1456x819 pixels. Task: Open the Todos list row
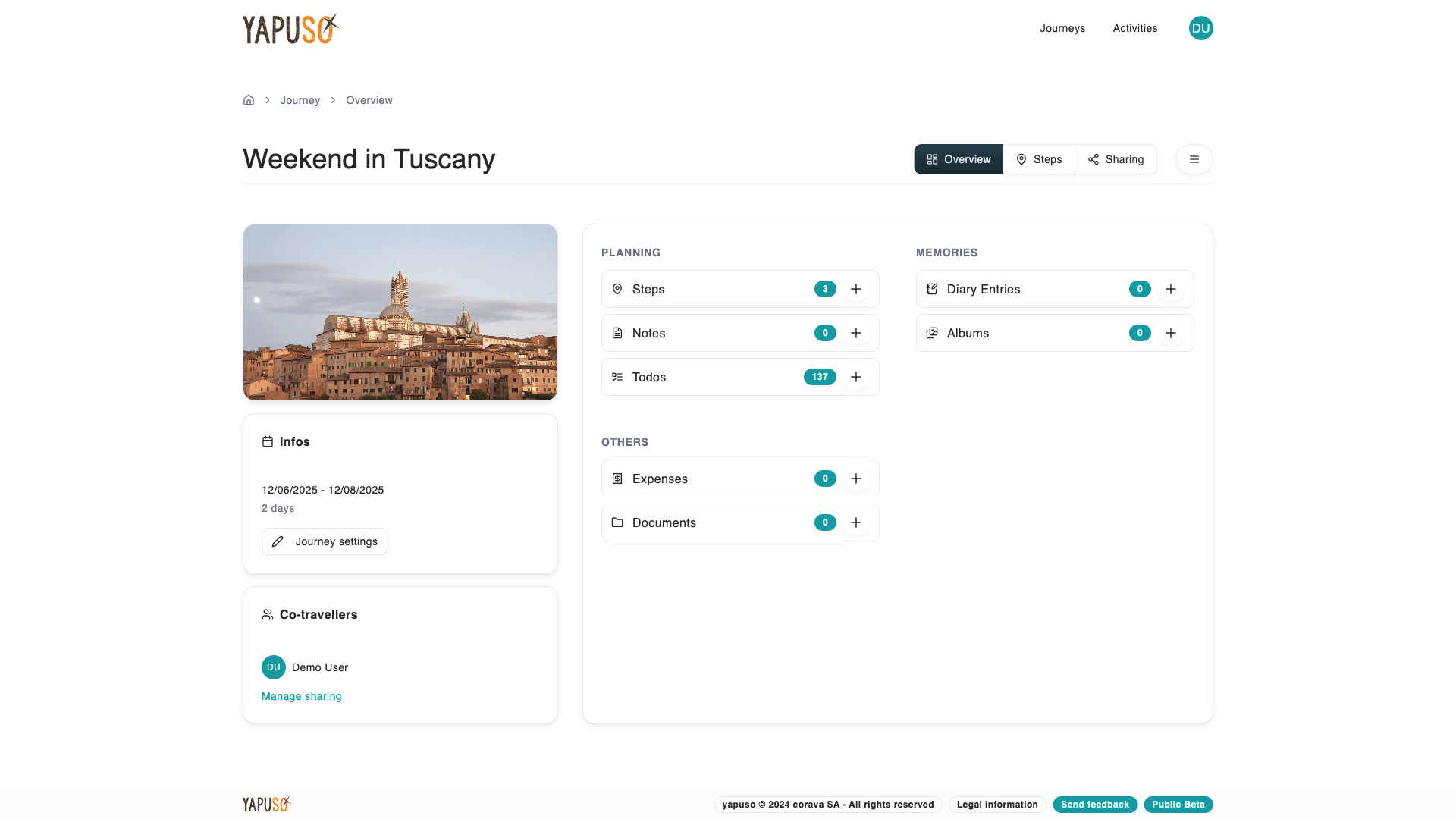(x=705, y=377)
